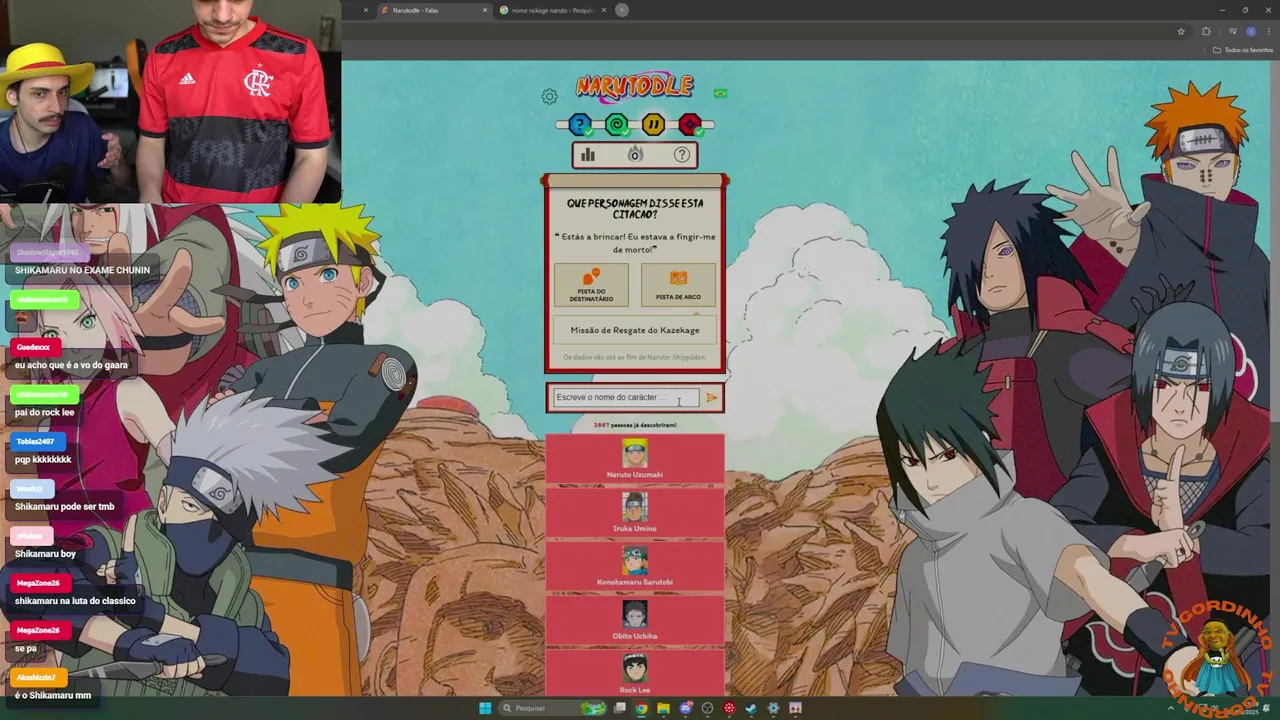Click the Konohamaru Sarutobi guess row
Screen dimensions: 1280x720
[x=635, y=567]
